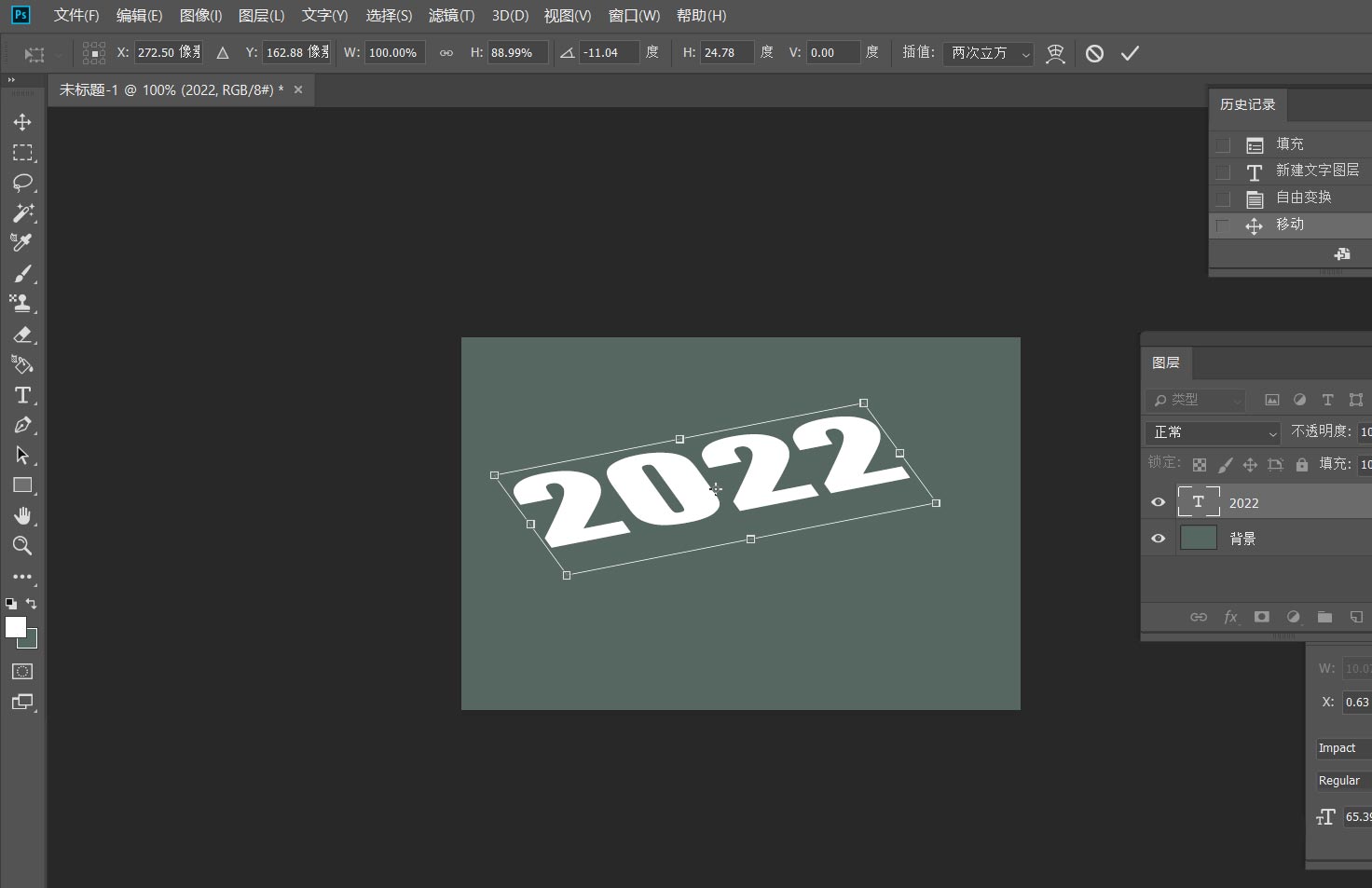Filter layers by shape type
This screenshot has width=1372, height=888.
(x=1356, y=400)
